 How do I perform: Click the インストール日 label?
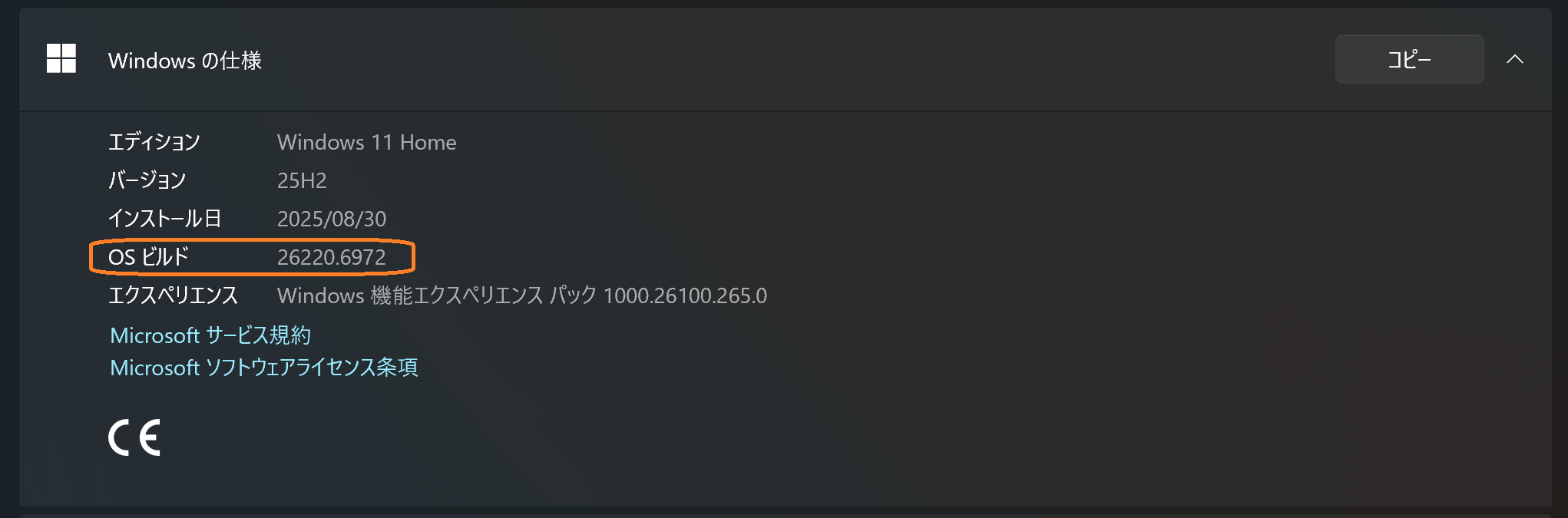pyautogui.click(x=166, y=219)
